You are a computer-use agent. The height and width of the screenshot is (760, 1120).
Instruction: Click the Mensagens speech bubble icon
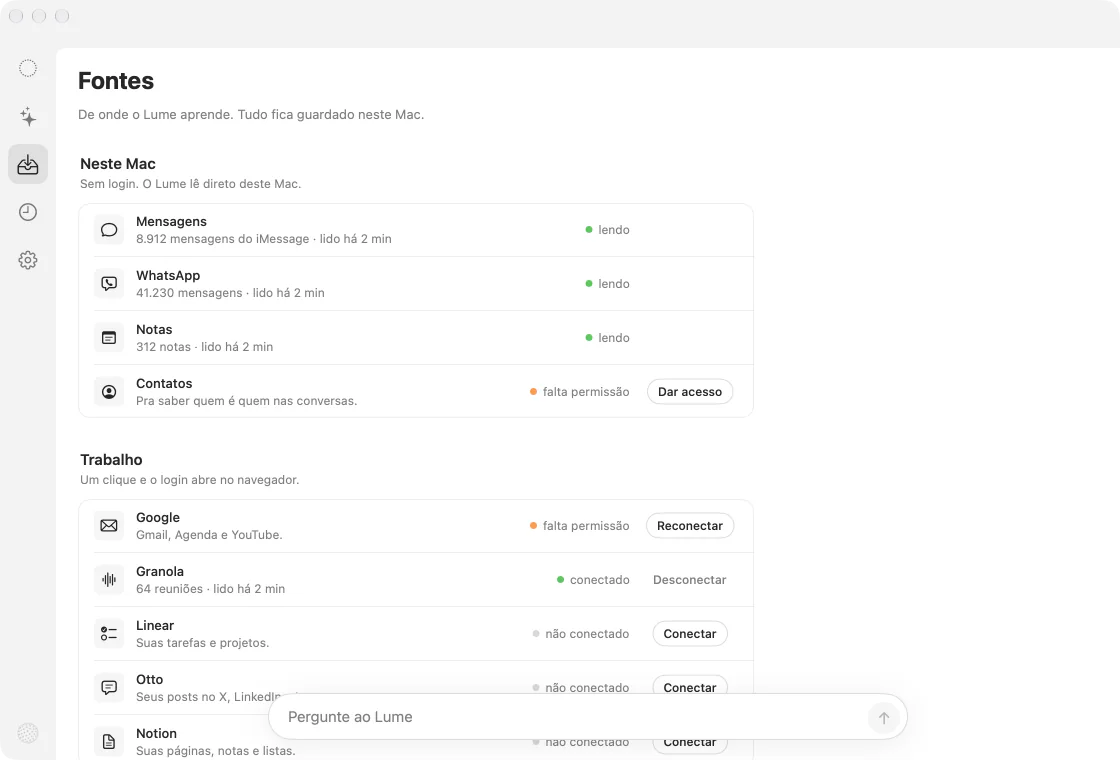(109, 230)
